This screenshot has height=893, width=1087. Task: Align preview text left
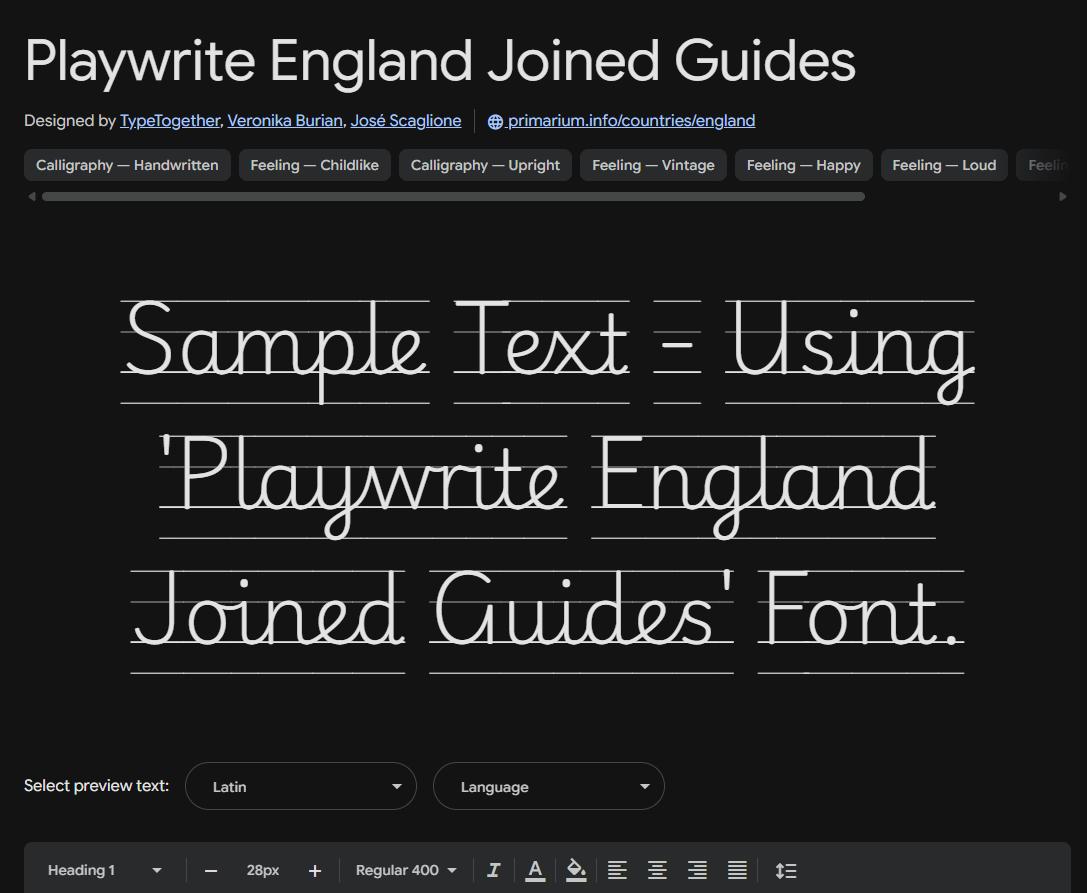click(617, 870)
